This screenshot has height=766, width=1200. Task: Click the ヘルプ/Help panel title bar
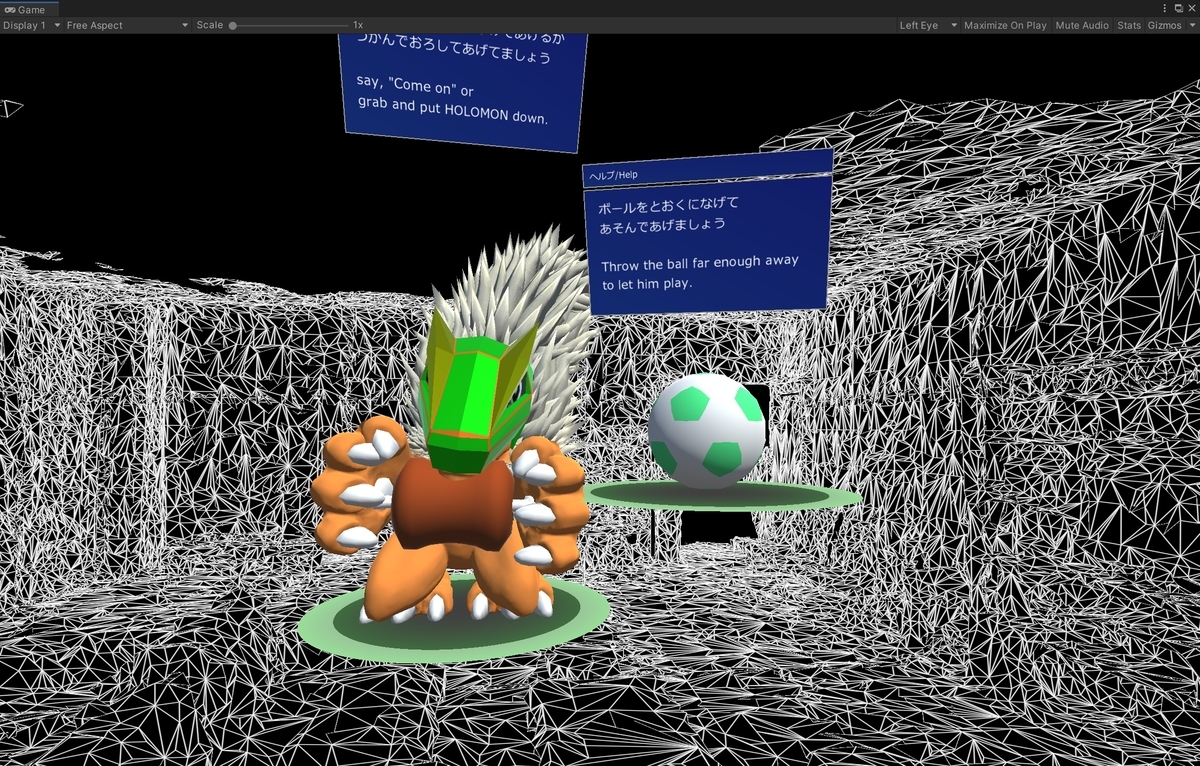click(x=708, y=169)
